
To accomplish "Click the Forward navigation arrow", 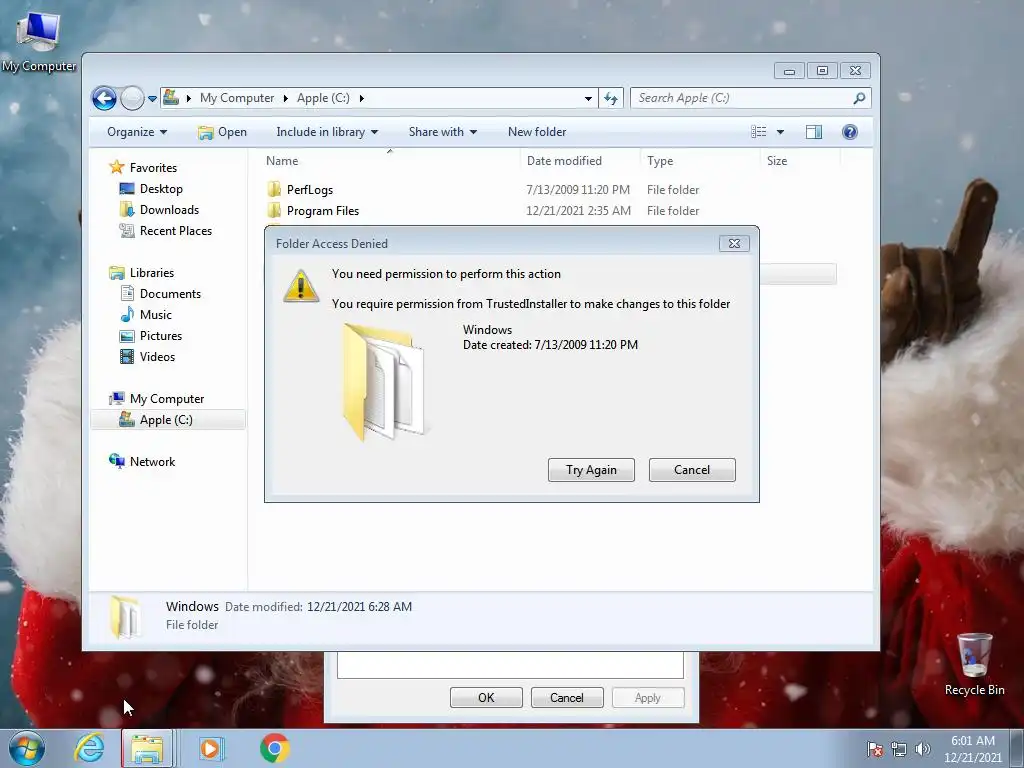I will (133, 99).
